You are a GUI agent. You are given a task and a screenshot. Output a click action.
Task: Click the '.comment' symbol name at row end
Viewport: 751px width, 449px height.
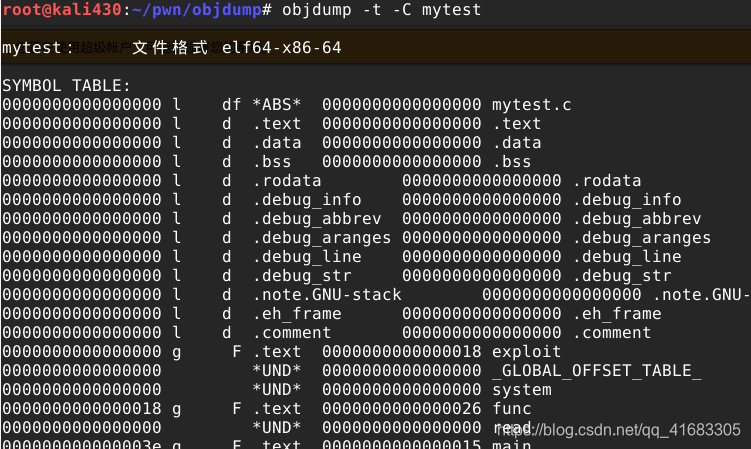(612, 333)
